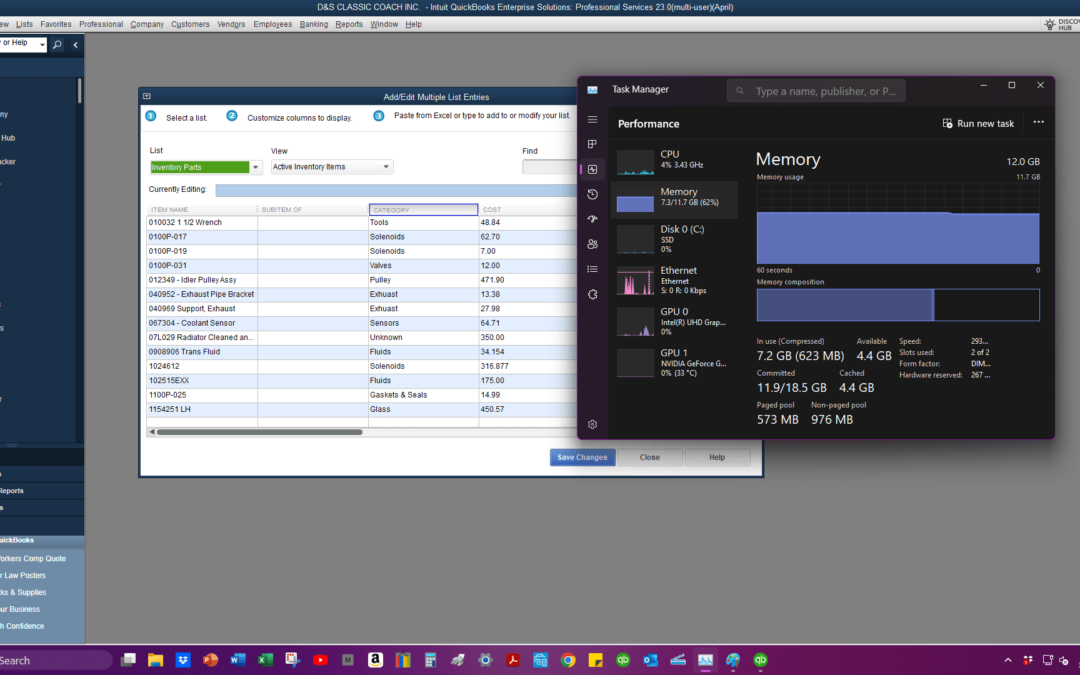Click the COST column header

528,209
